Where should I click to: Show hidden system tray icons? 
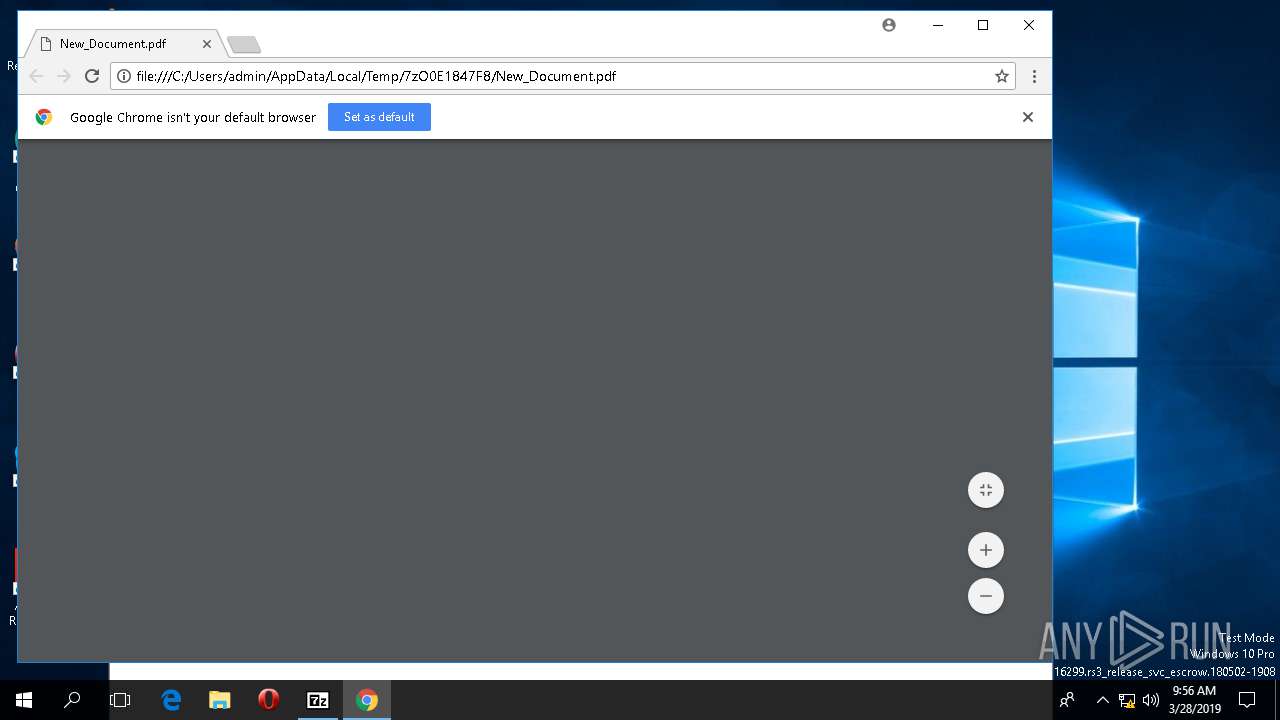click(1102, 700)
